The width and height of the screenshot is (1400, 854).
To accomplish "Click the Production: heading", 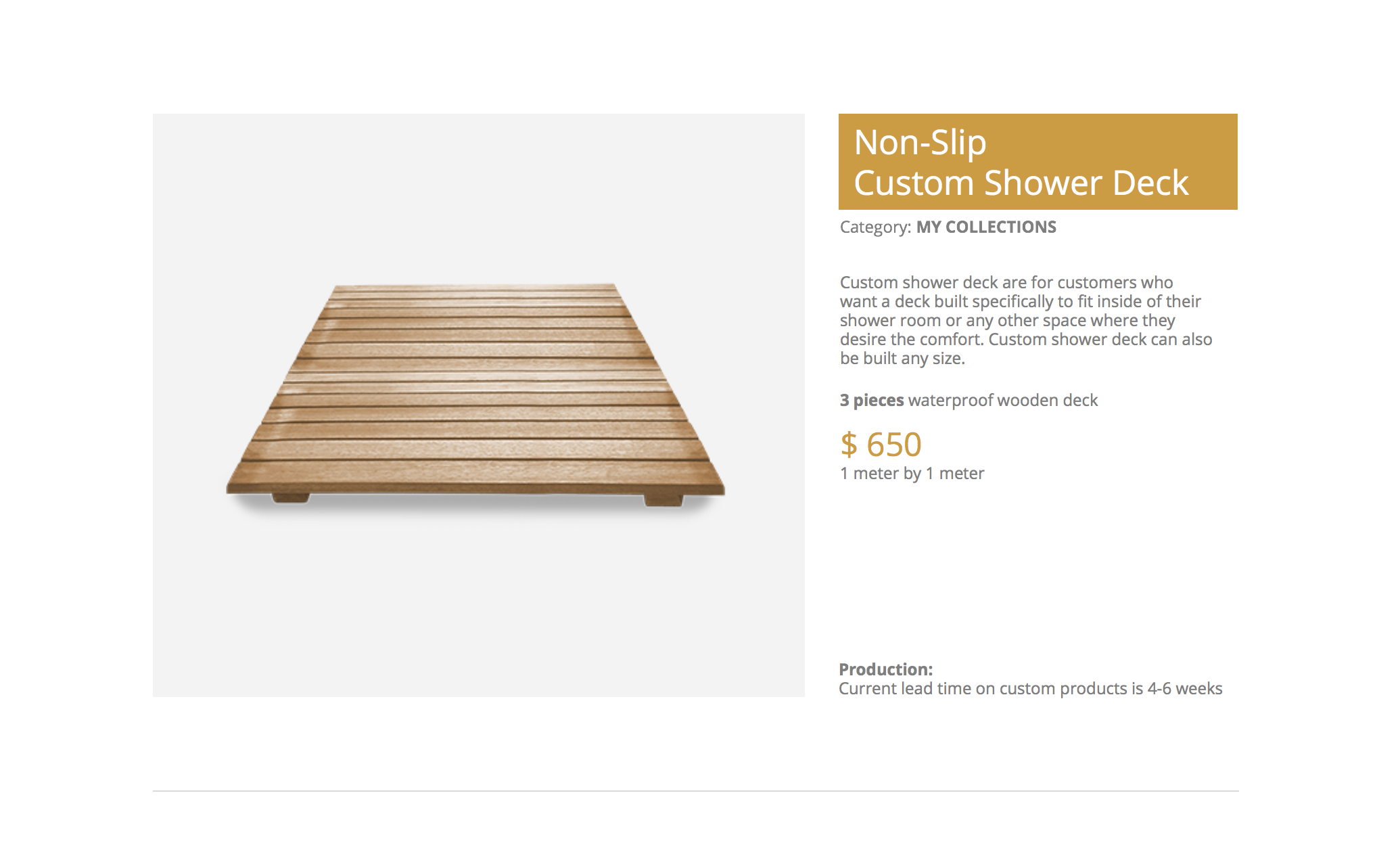I will point(885,669).
